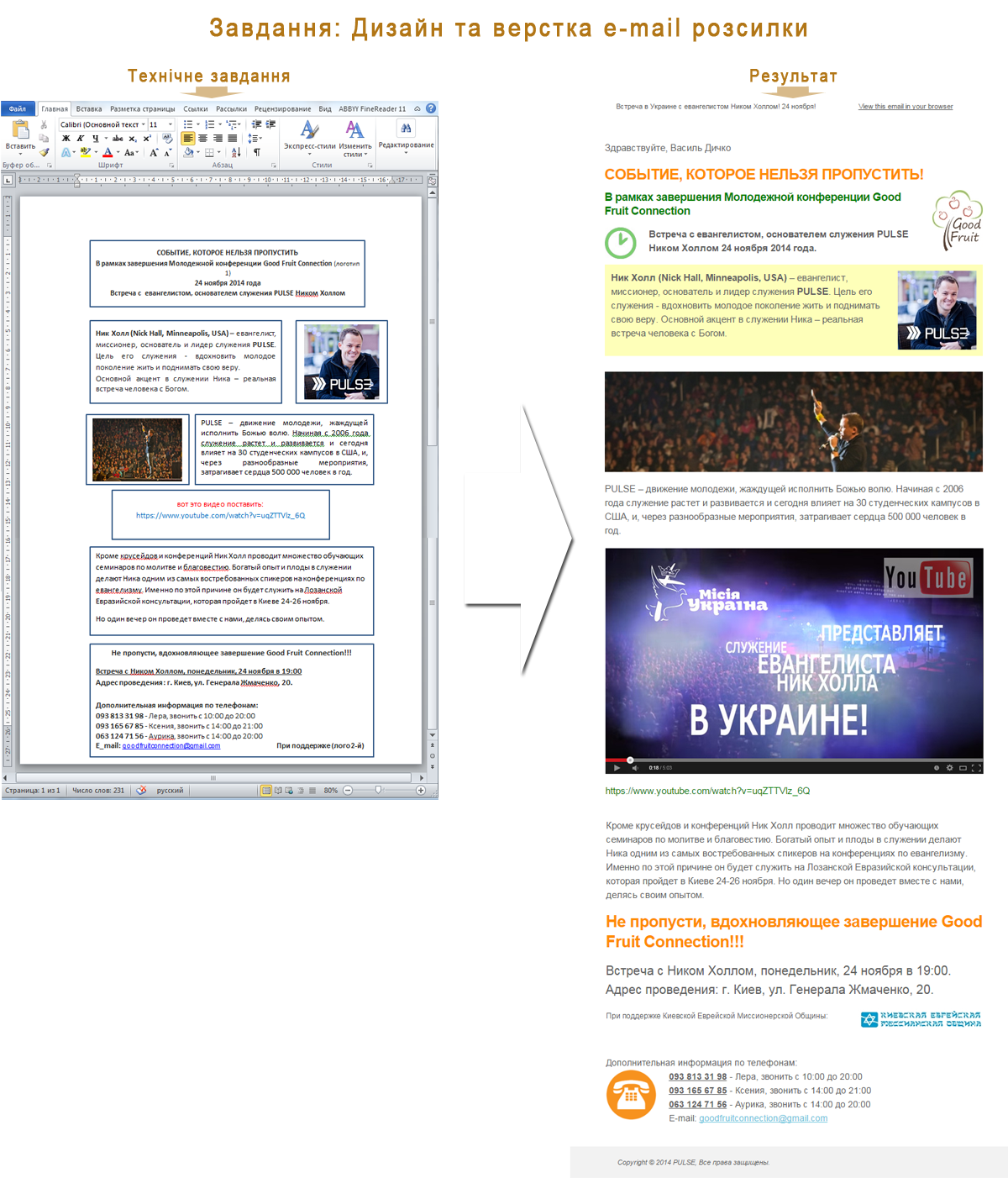Open the Шрифт dialog launcher

[171, 166]
